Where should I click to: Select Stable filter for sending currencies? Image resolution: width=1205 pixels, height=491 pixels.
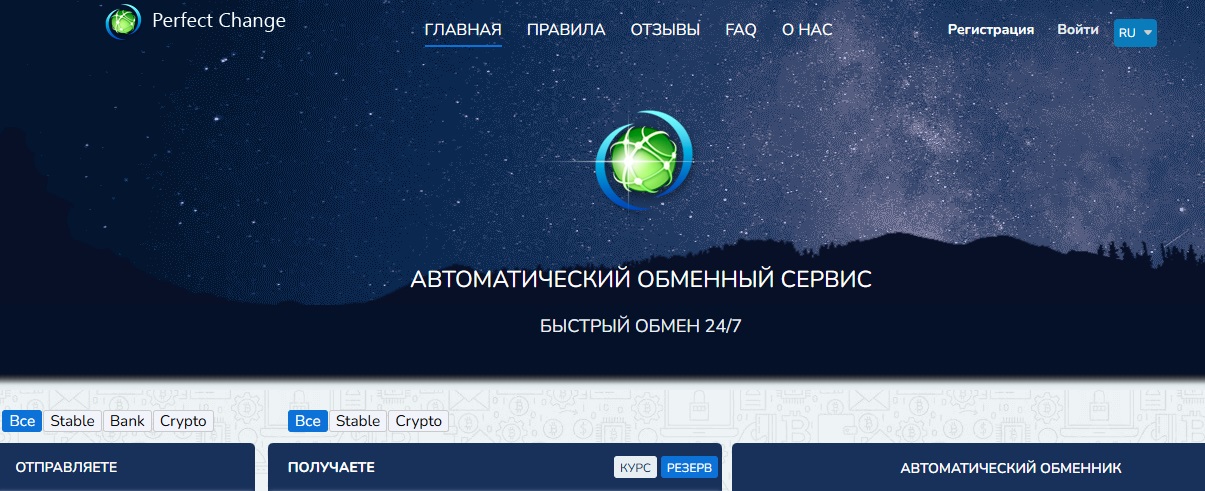72,421
